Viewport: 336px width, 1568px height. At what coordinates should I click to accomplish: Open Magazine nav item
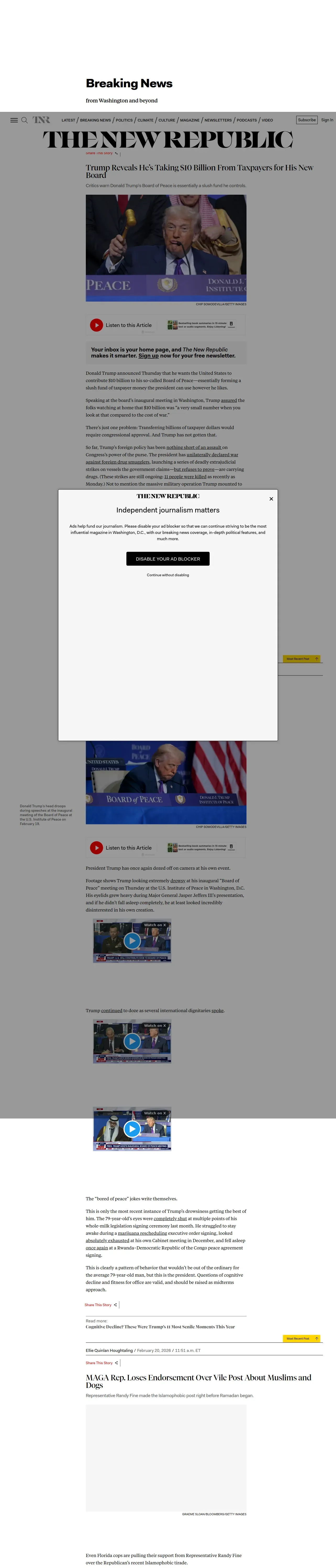coord(190,120)
